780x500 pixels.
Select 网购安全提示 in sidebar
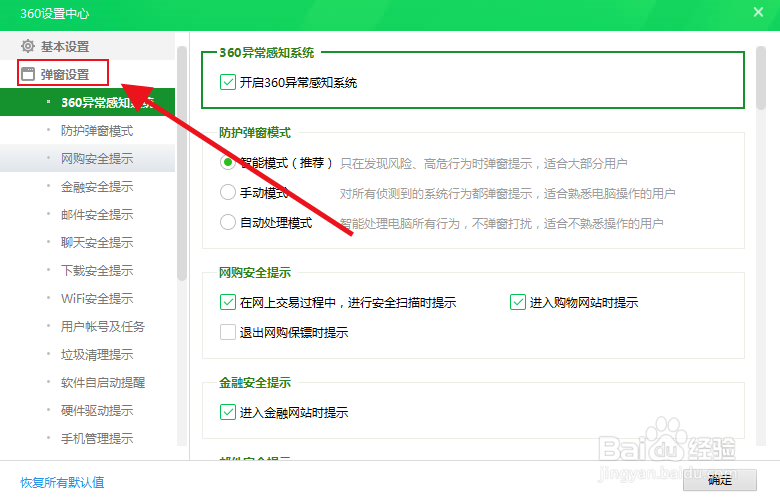click(x=88, y=158)
